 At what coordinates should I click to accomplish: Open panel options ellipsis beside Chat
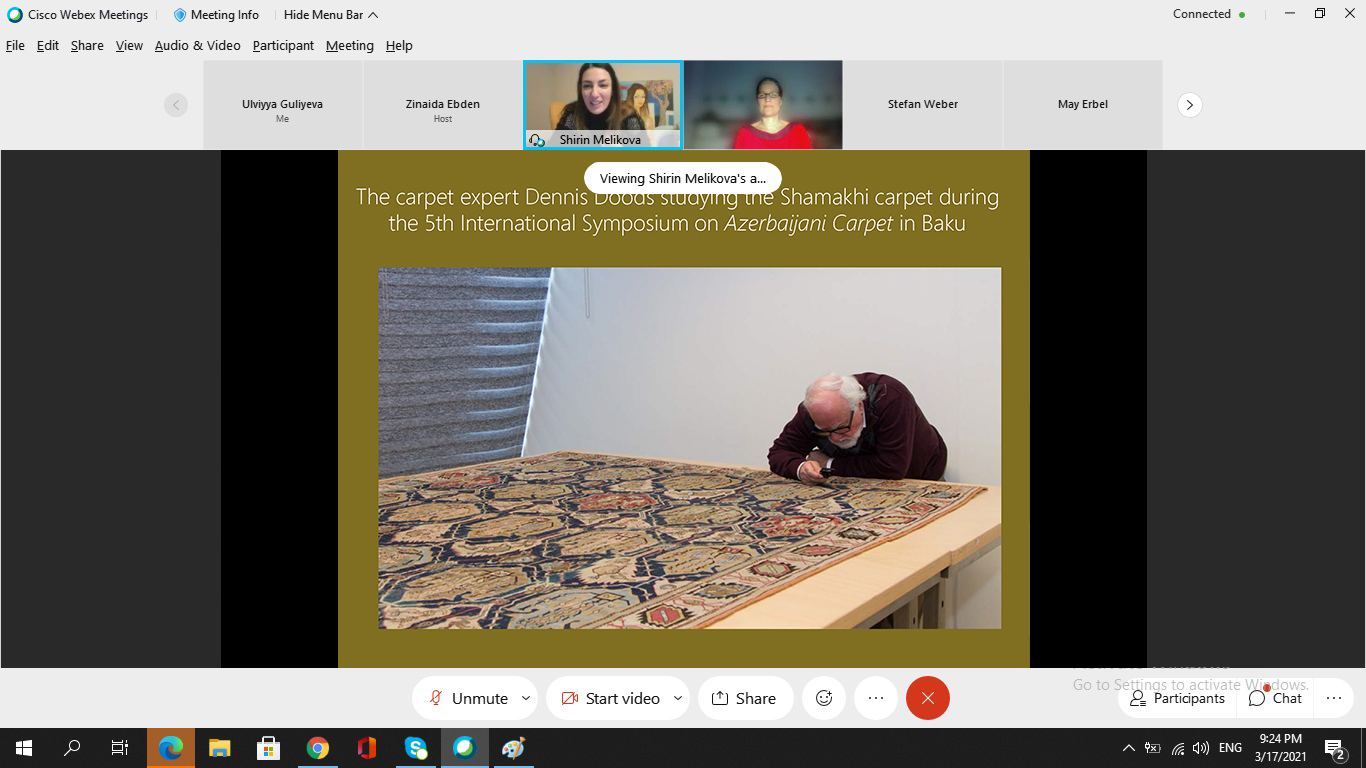1334,698
